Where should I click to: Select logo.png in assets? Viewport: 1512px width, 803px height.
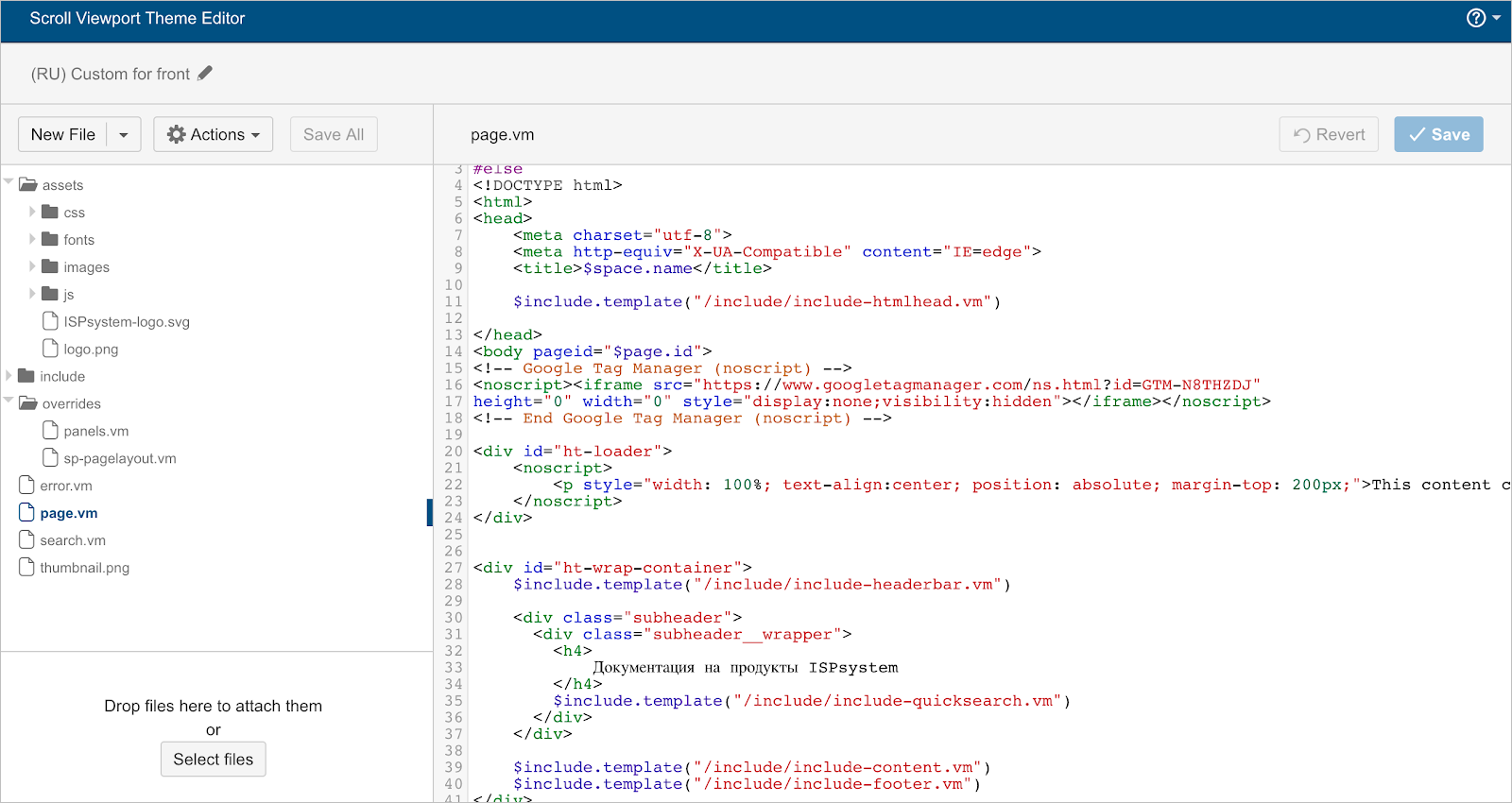click(x=91, y=349)
